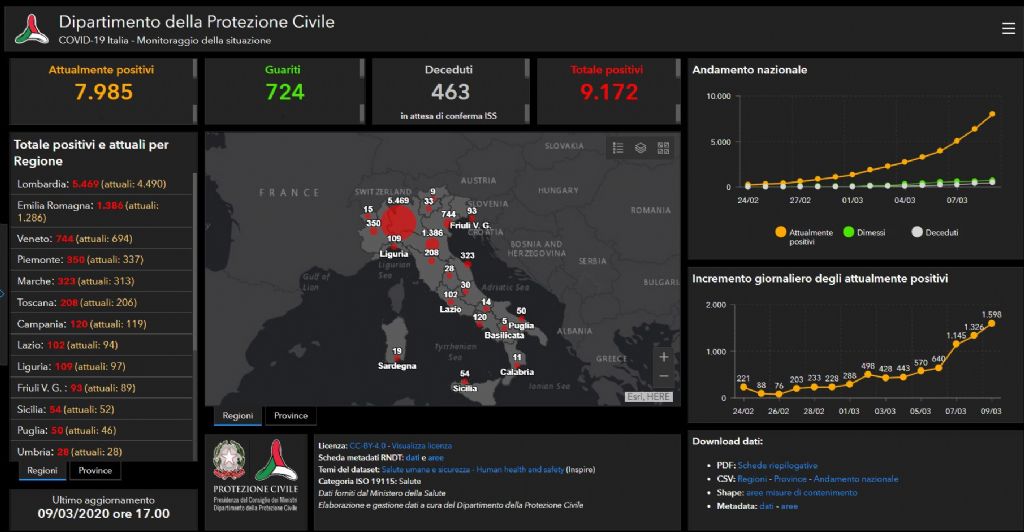Select Puglia row in region list
1024x532 pixels.
click(101, 431)
